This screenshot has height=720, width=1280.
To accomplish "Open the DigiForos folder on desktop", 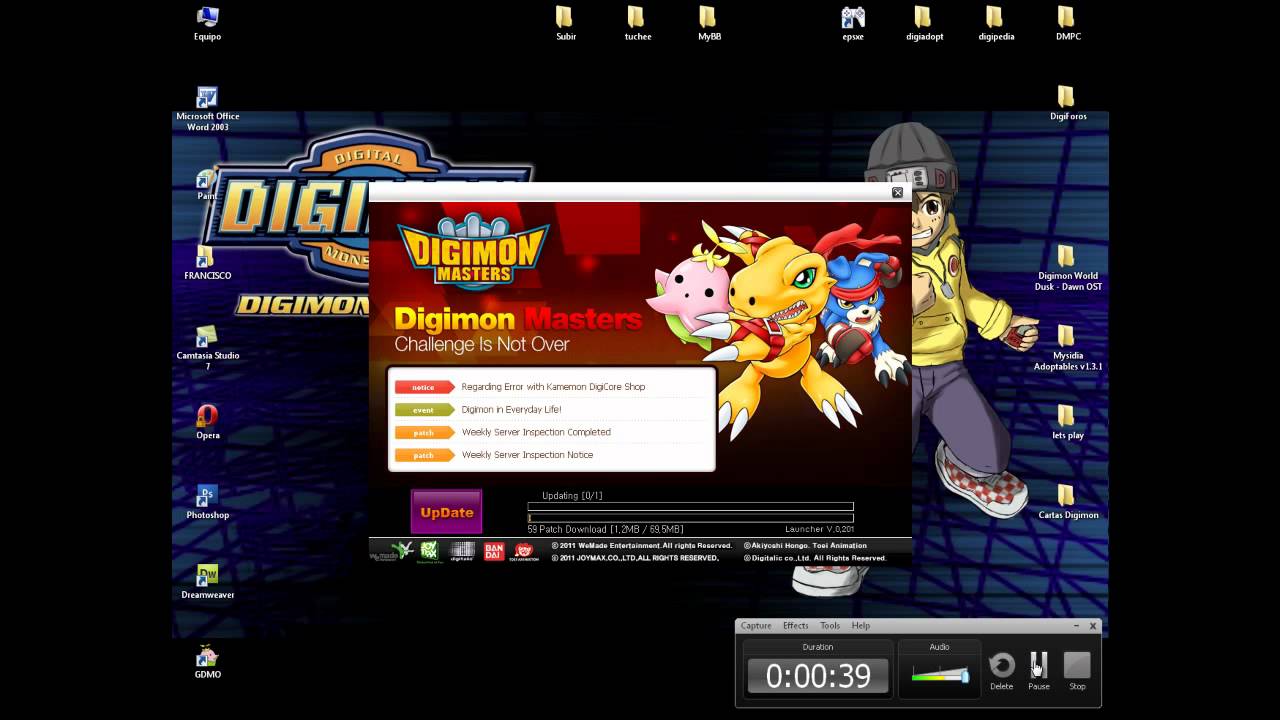I will tap(1067, 104).
